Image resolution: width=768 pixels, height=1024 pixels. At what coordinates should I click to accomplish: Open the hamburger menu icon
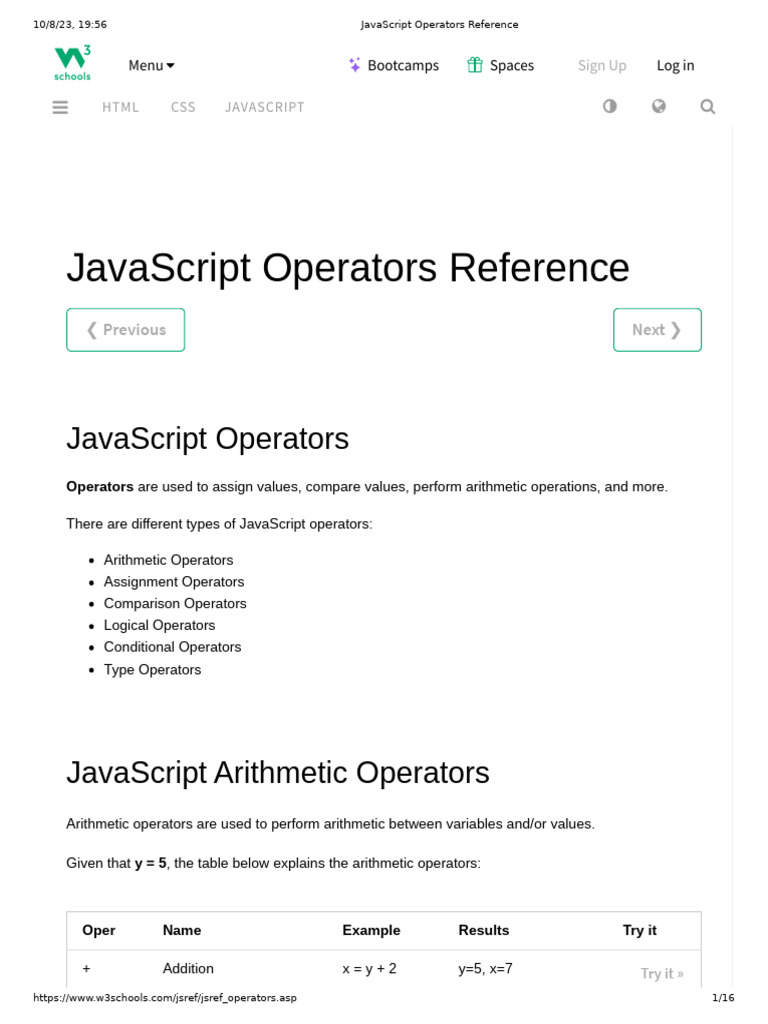coord(60,107)
